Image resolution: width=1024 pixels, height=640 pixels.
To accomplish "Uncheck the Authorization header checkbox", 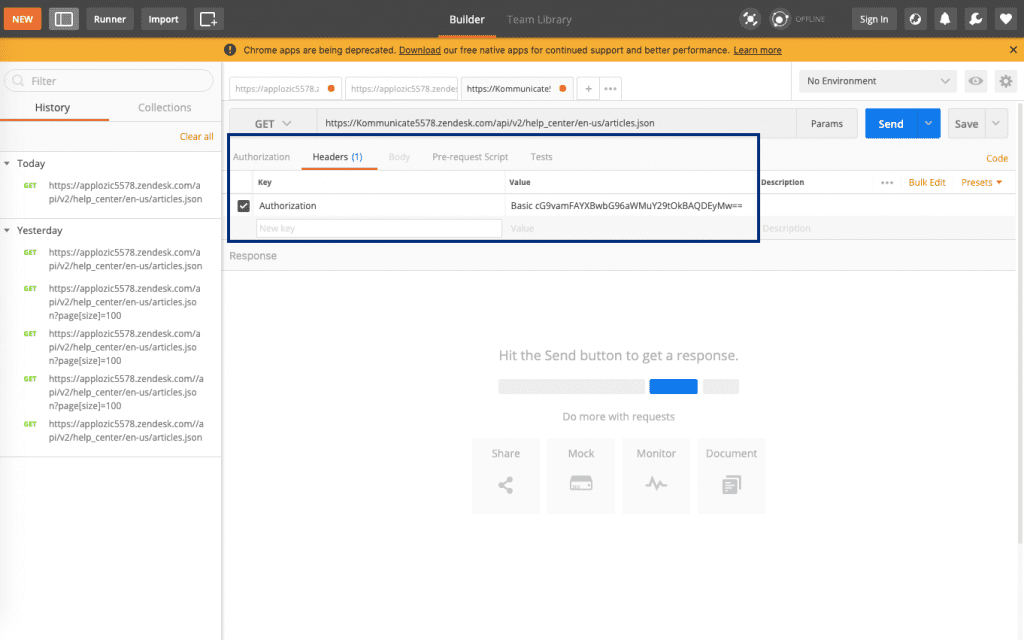I will pos(244,206).
